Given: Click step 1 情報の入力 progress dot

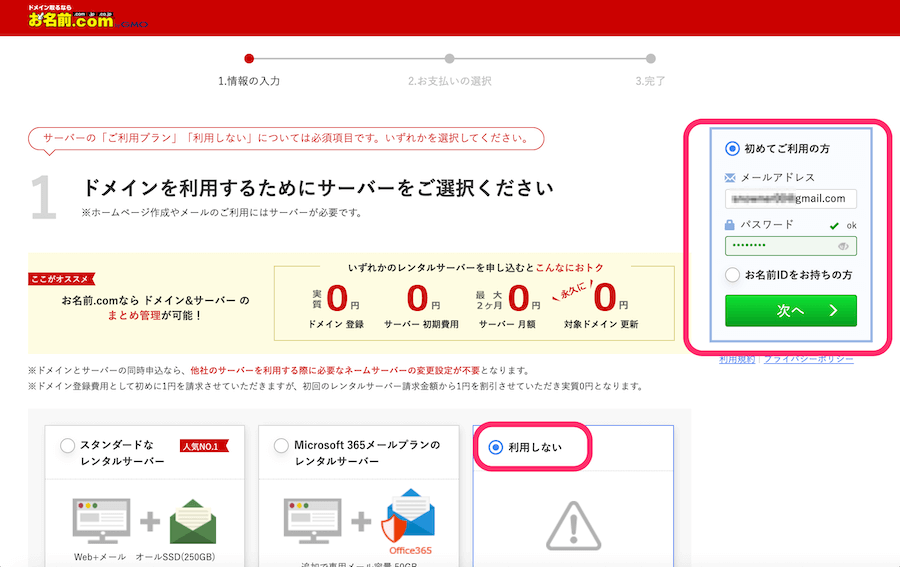Looking at the screenshot, I should point(249,59).
